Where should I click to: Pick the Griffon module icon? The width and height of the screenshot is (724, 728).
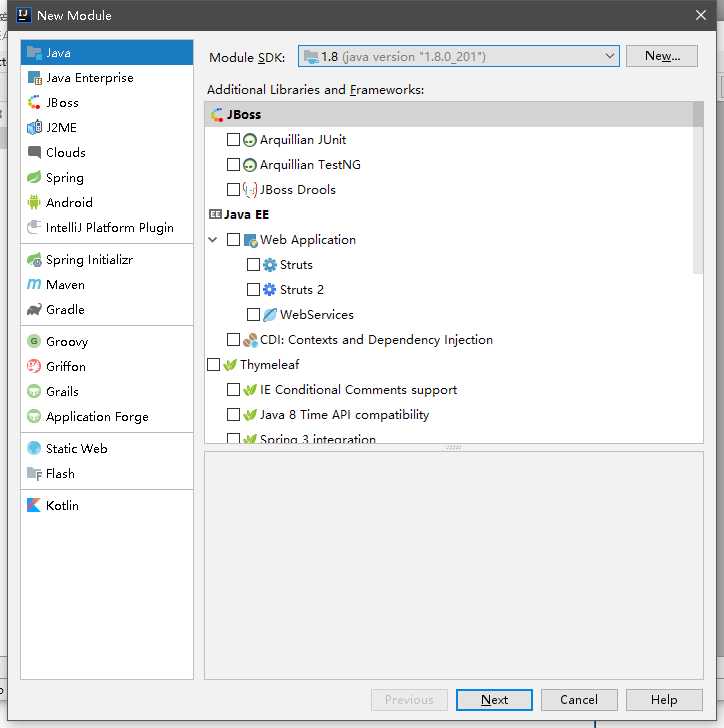point(34,366)
